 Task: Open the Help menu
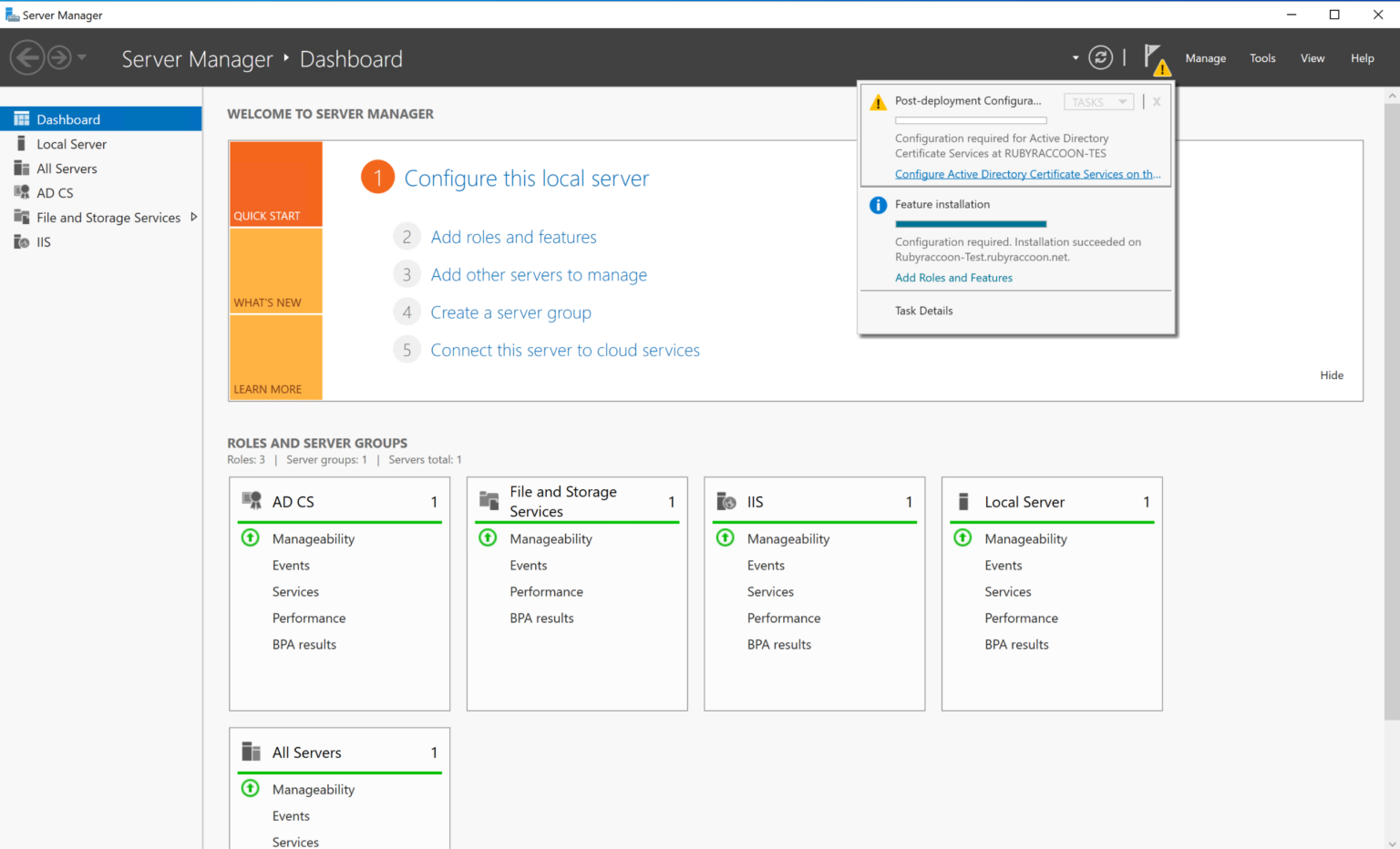pyautogui.click(x=1362, y=58)
